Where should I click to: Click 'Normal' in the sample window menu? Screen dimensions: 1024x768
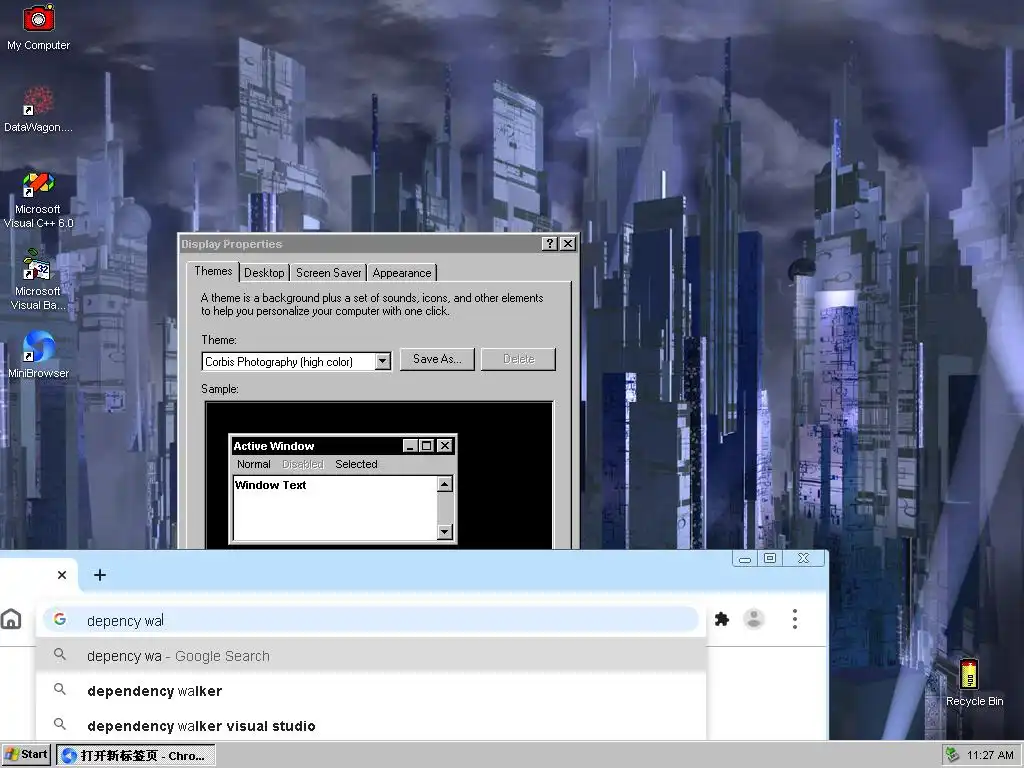click(x=253, y=464)
